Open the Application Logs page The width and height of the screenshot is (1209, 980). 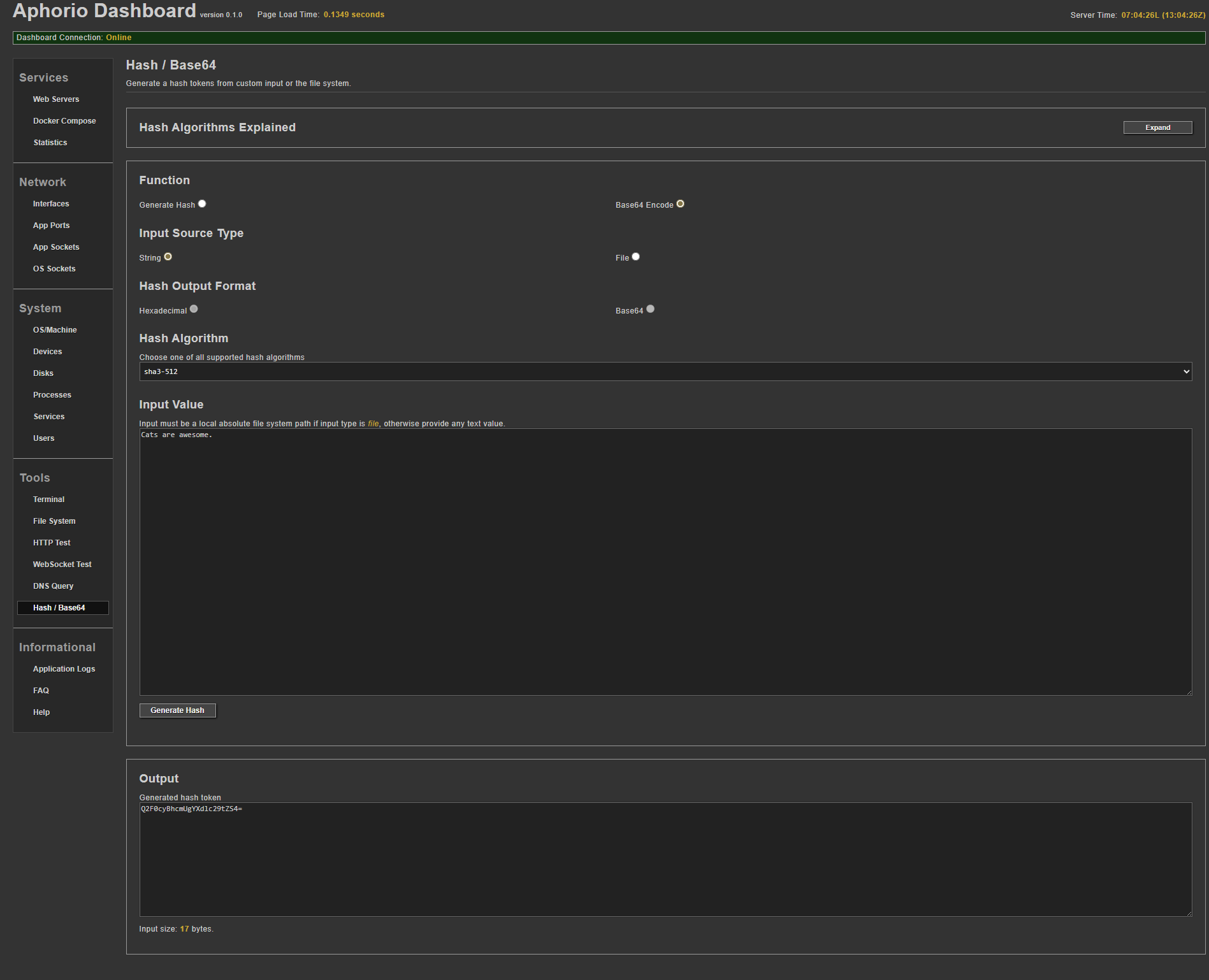(x=64, y=669)
